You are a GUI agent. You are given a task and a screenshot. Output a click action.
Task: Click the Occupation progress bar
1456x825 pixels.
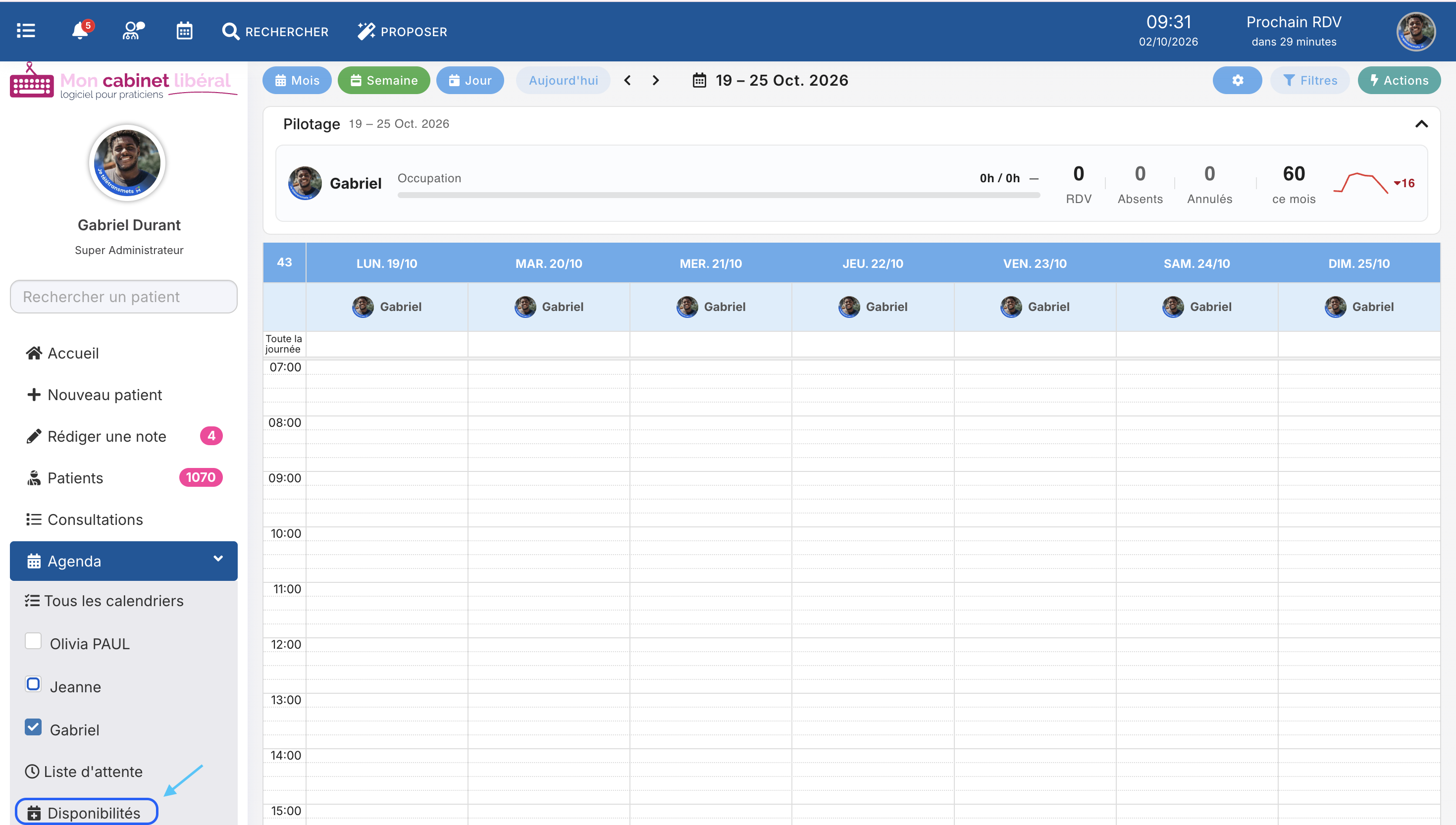point(719,196)
